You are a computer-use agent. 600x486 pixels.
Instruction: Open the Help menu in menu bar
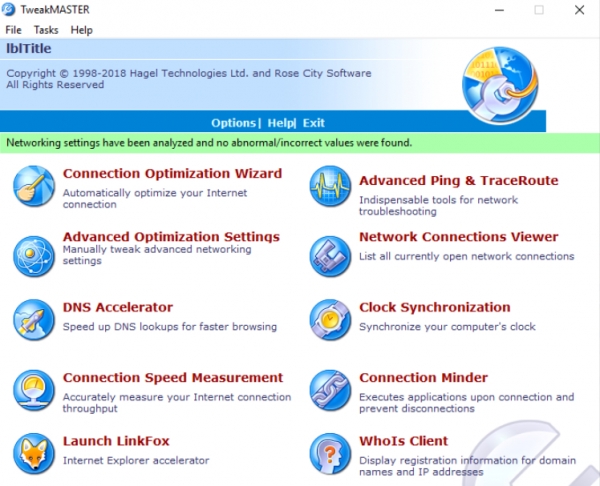pos(81,30)
